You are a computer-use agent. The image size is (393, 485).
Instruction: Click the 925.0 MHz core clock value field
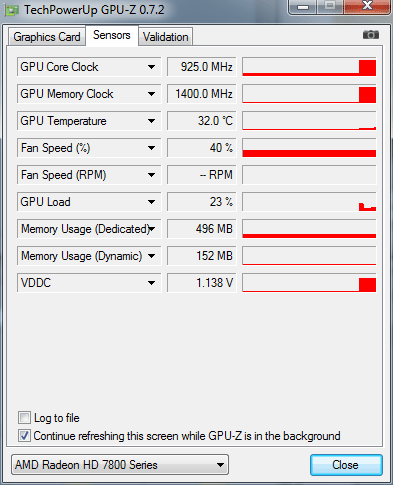[x=202, y=67]
